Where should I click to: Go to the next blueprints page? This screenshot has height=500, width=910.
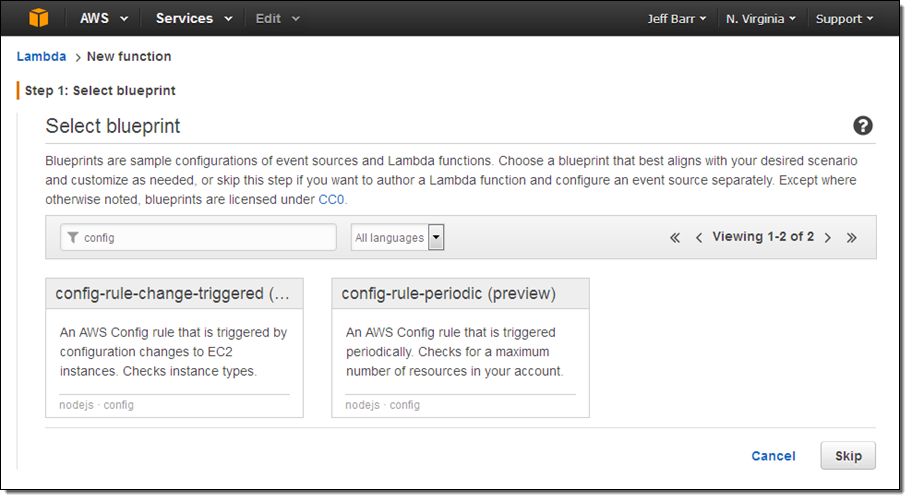pyautogui.click(x=828, y=237)
